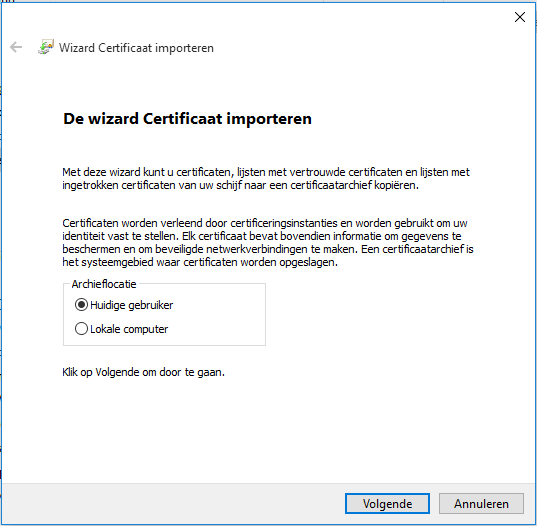This screenshot has width=537, height=526.
Task: Click the paragraph starting 'Met deze wizard'
Action: pos(266,178)
